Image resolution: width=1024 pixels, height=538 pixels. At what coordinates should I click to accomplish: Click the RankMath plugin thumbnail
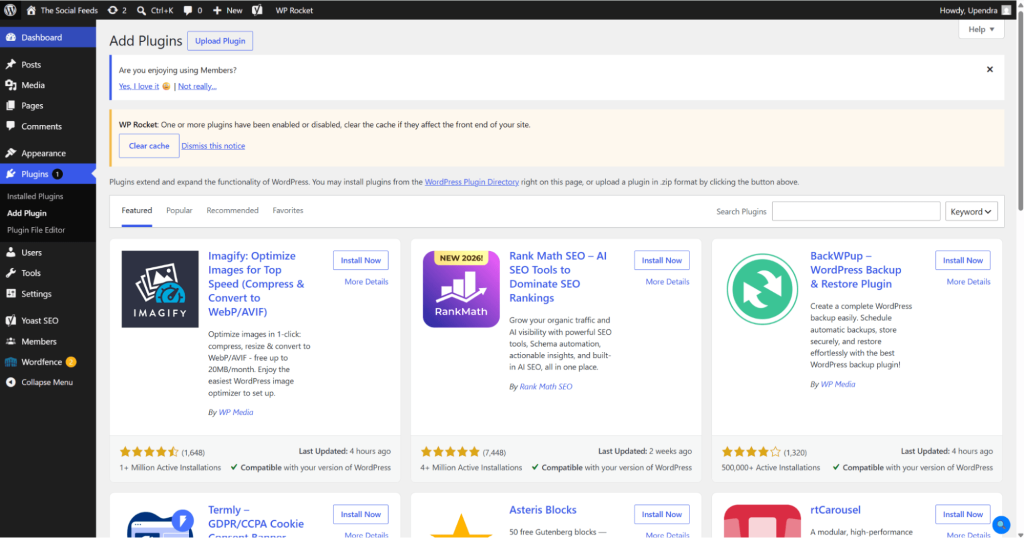tap(461, 289)
